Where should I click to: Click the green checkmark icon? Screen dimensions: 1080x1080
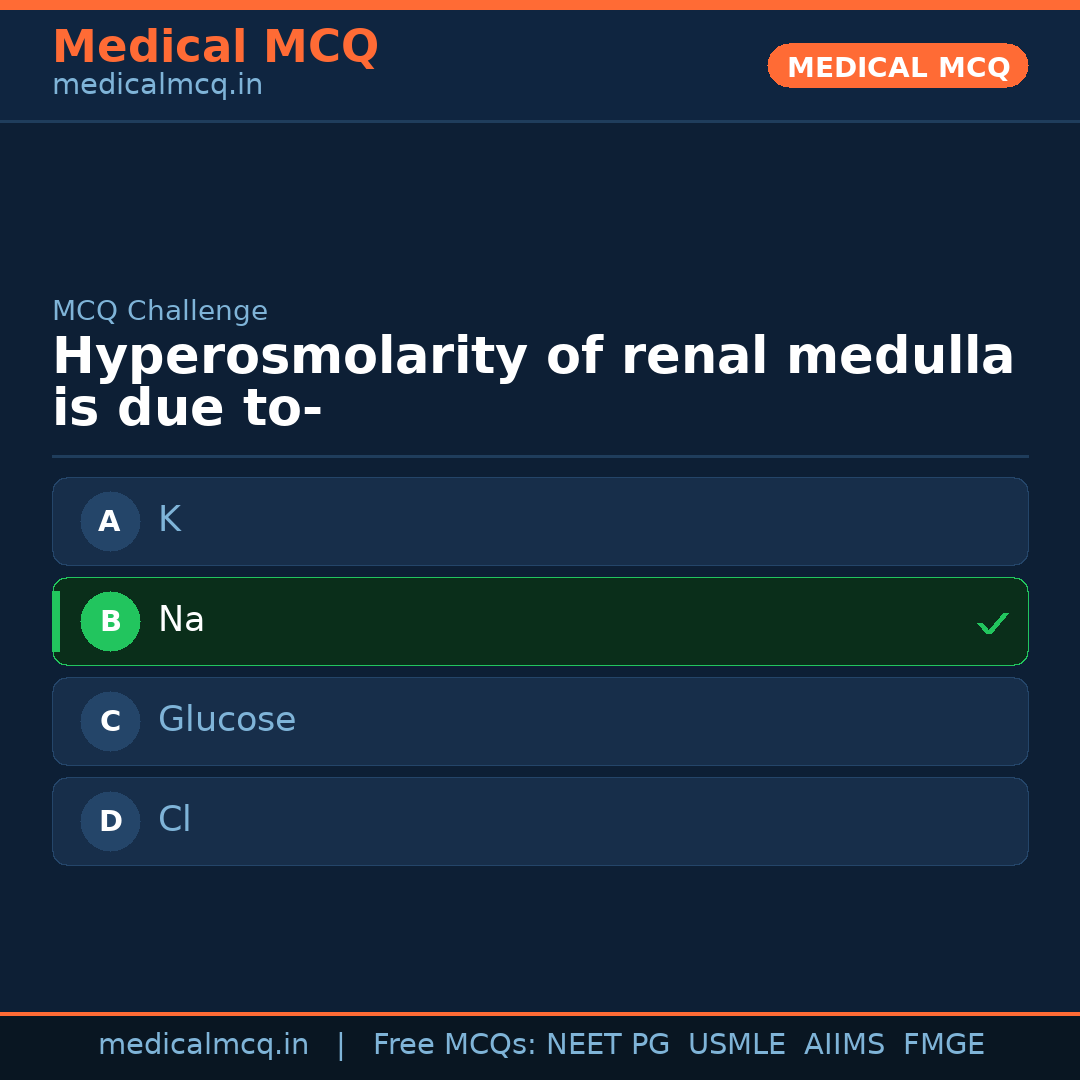pos(992,623)
